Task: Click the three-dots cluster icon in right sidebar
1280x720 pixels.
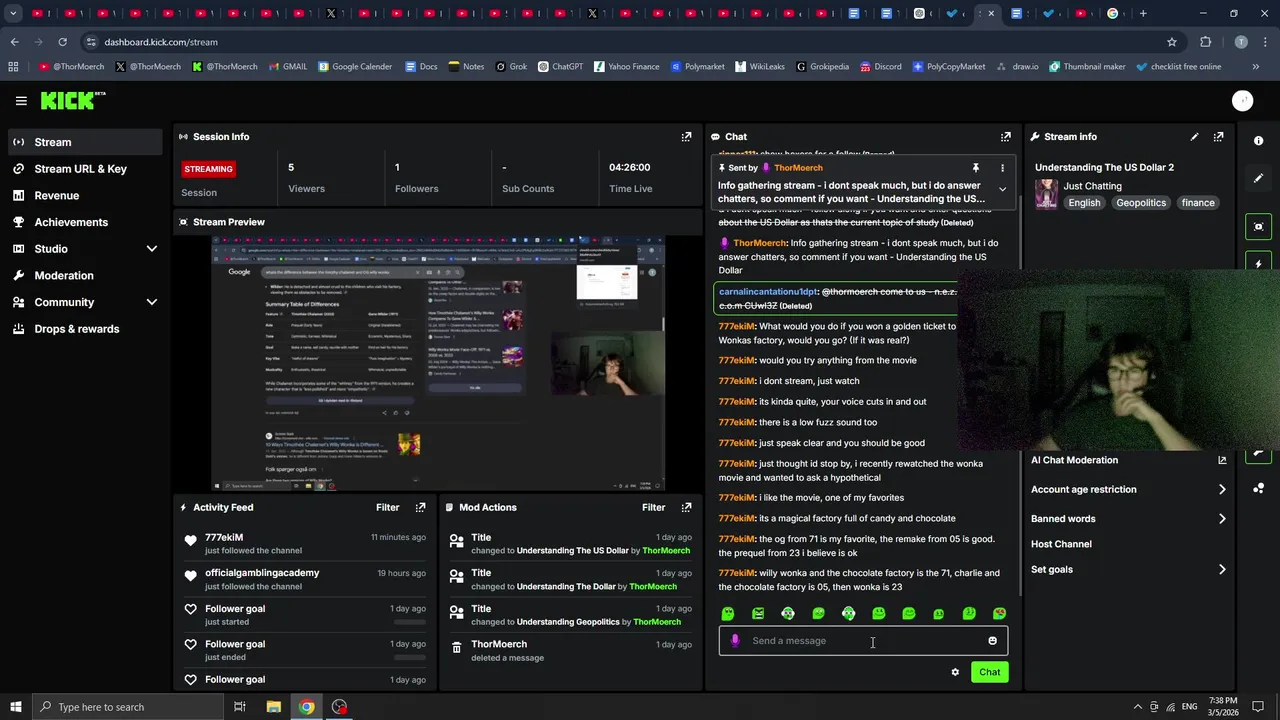Action: pos(1259,488)
